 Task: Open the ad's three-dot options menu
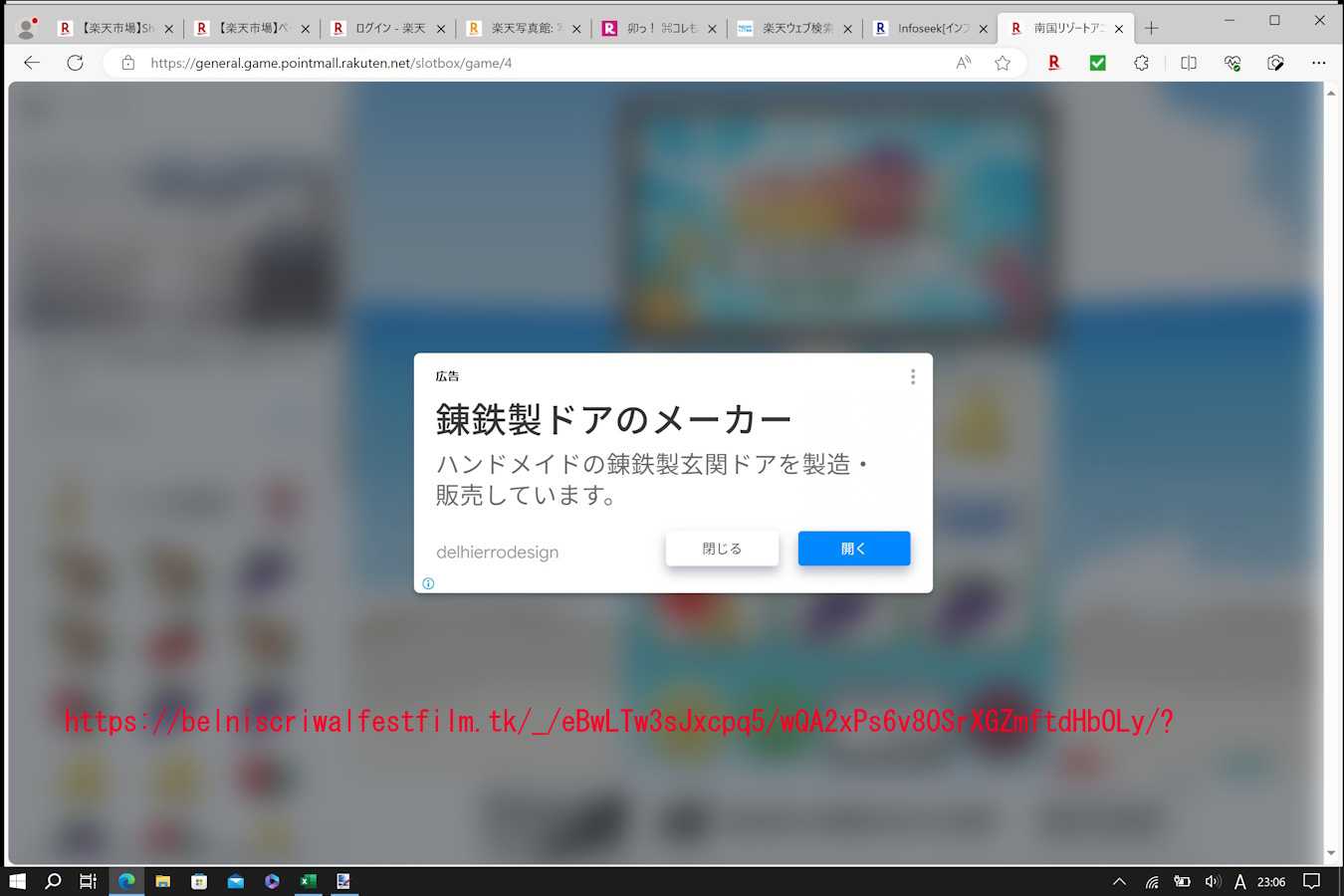pyautogui.click(x=912, y=376)
